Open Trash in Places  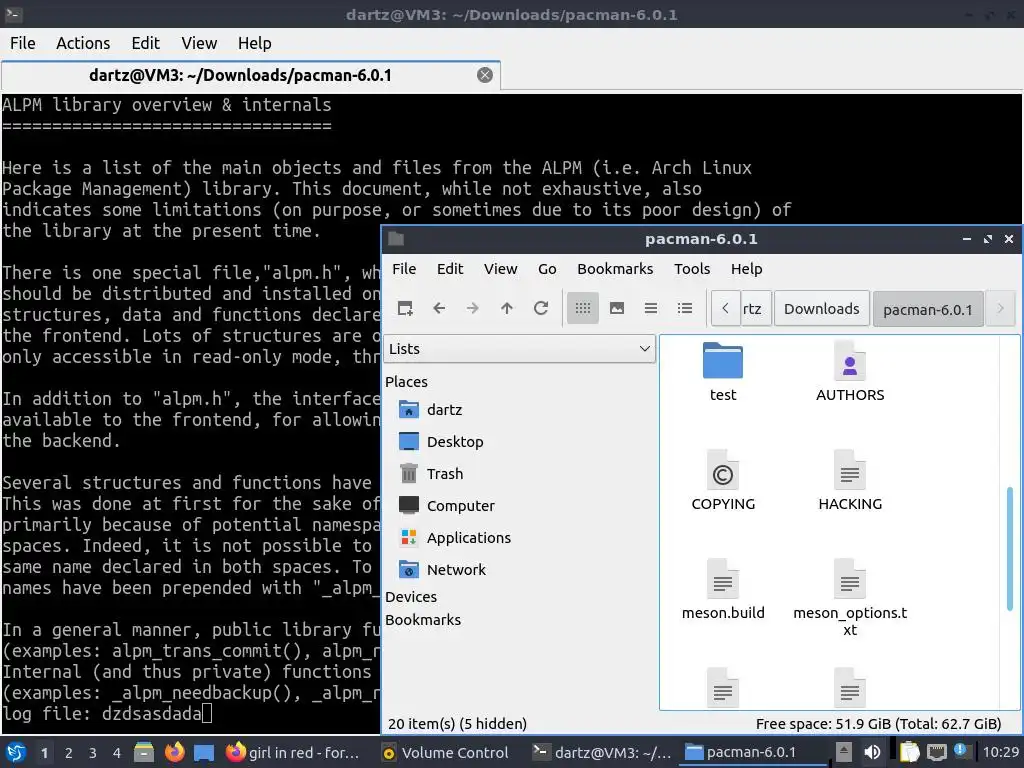[430, 473]
